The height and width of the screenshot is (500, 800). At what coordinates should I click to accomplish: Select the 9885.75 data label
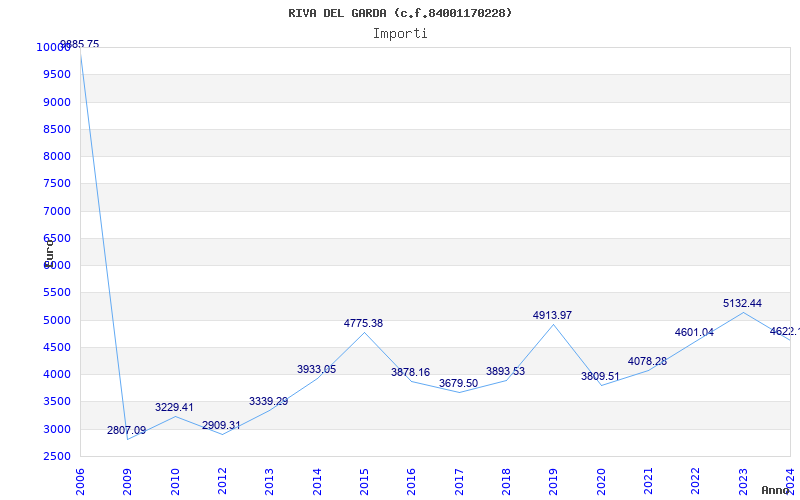[80, 44]
